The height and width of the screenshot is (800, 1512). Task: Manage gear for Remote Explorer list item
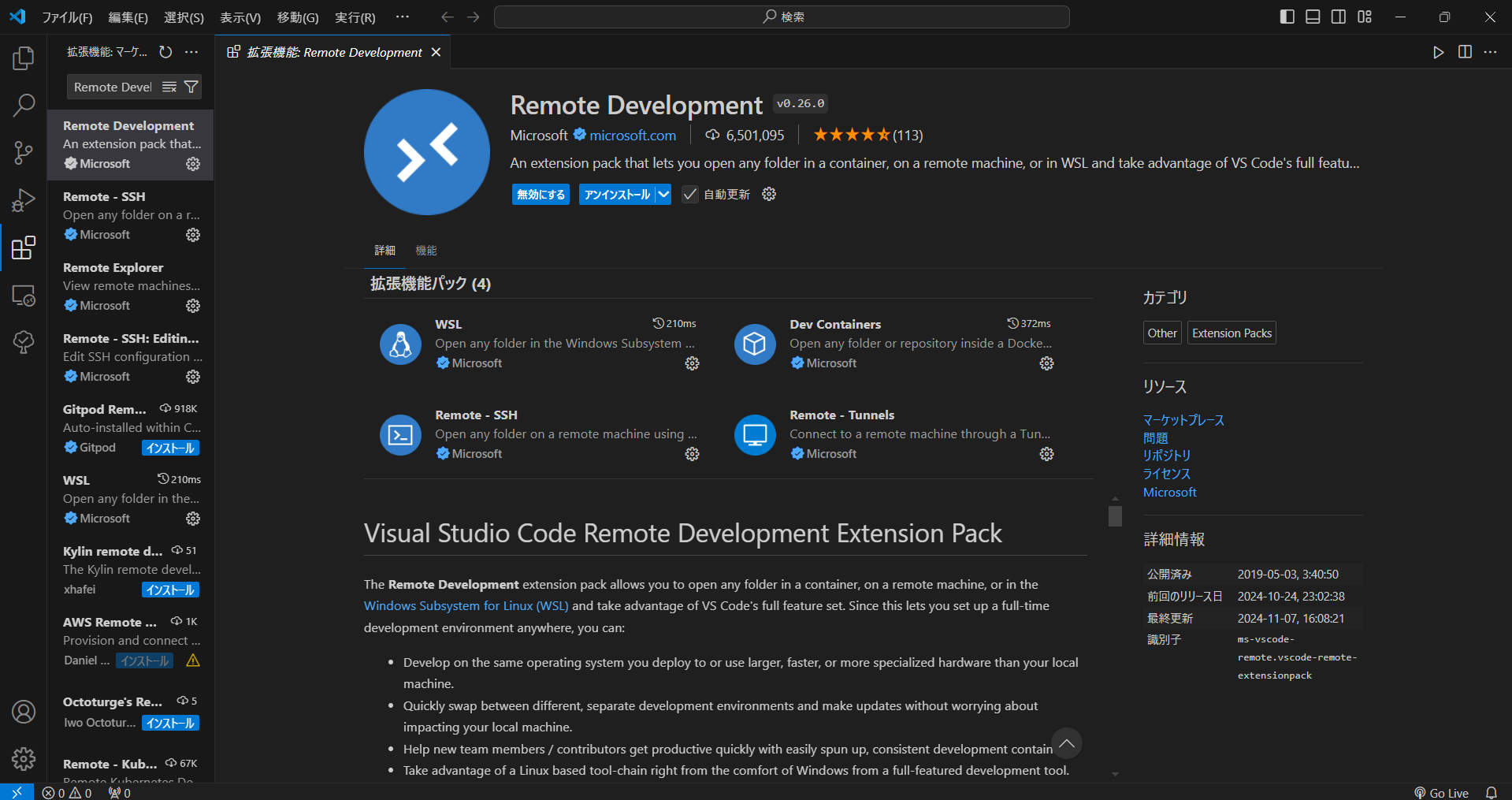pos(193,306)
